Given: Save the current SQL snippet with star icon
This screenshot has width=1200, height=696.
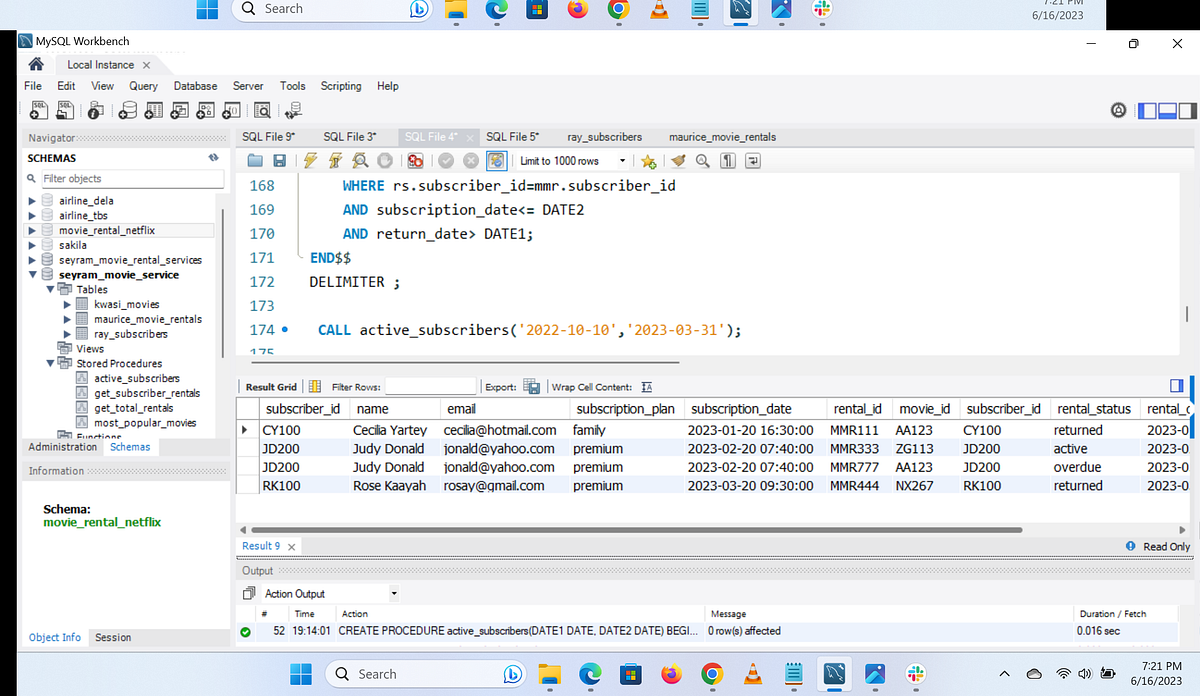Looking at the screenshot, I should click(648, 161).
